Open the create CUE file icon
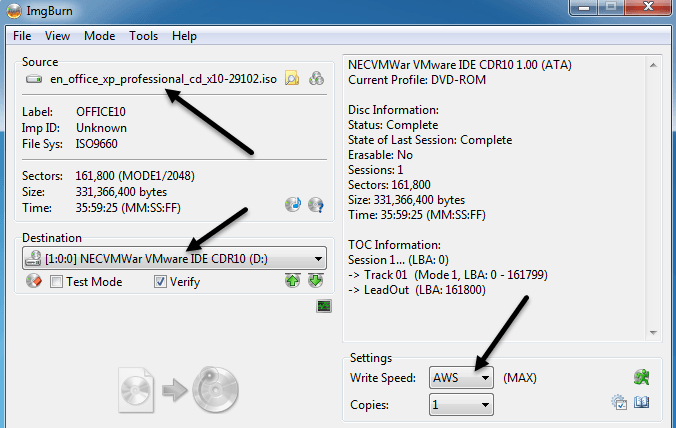 [x=316, y=78]
